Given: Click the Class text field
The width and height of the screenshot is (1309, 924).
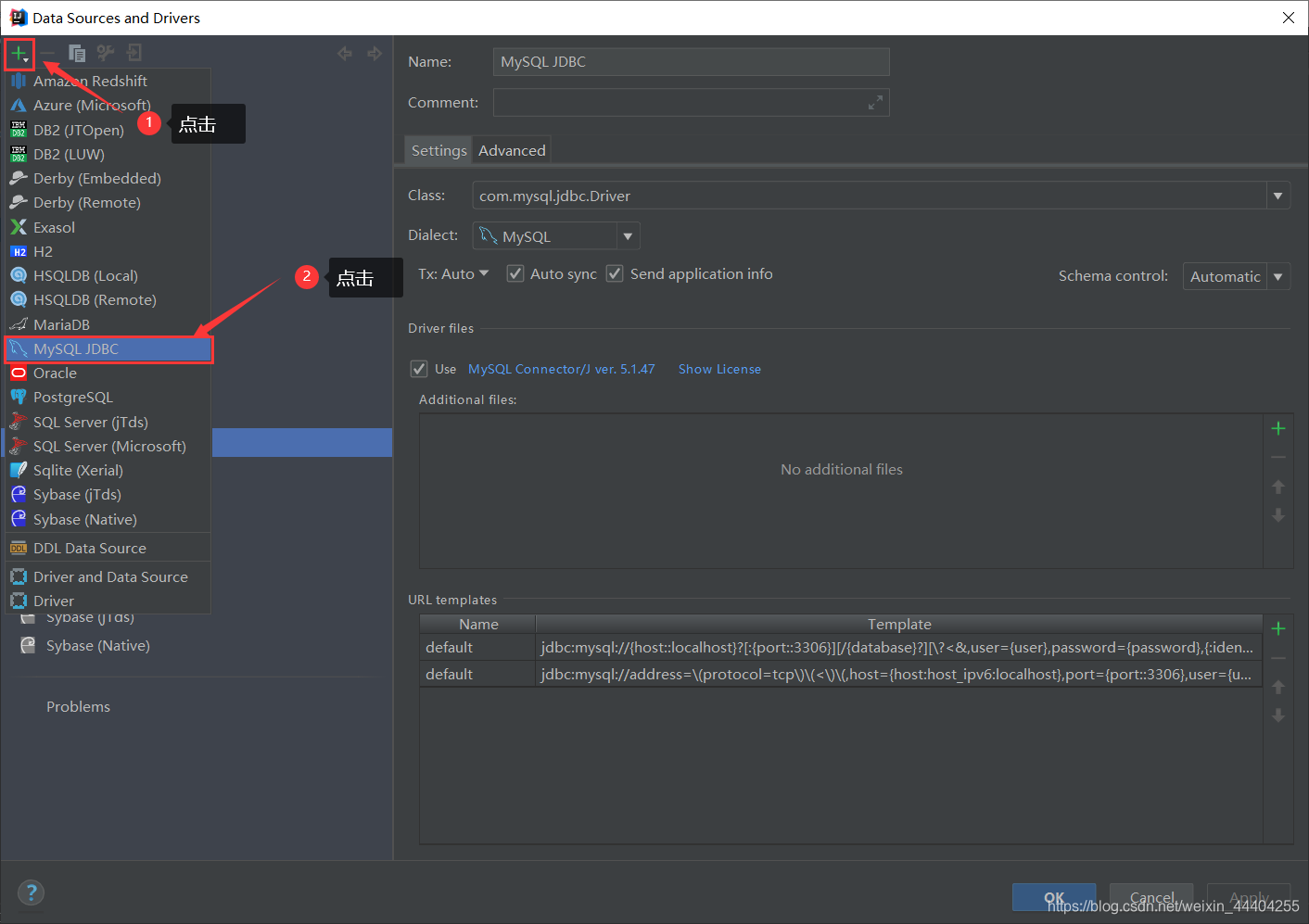Looking at the screenshot, I should pos(870,196).
